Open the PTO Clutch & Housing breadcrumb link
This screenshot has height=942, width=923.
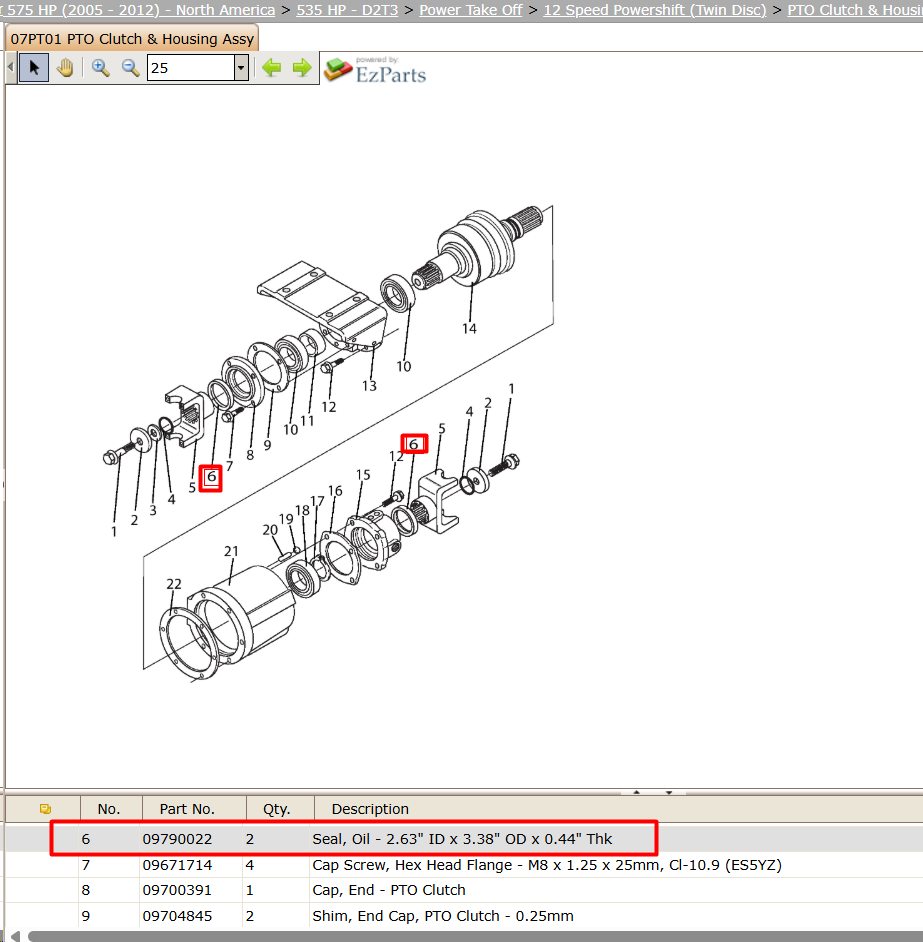click(x=854, y=10)
